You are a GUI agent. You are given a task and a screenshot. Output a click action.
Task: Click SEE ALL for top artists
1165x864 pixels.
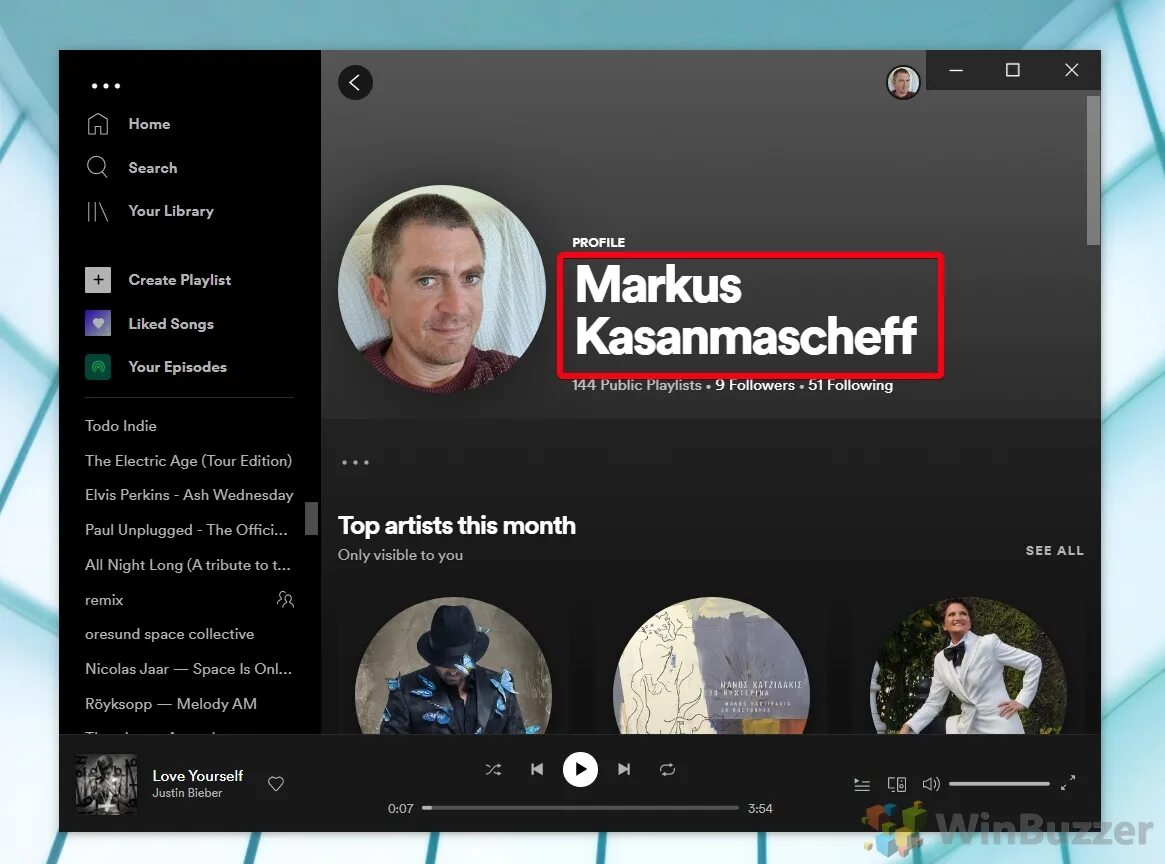click(1054, 550)
